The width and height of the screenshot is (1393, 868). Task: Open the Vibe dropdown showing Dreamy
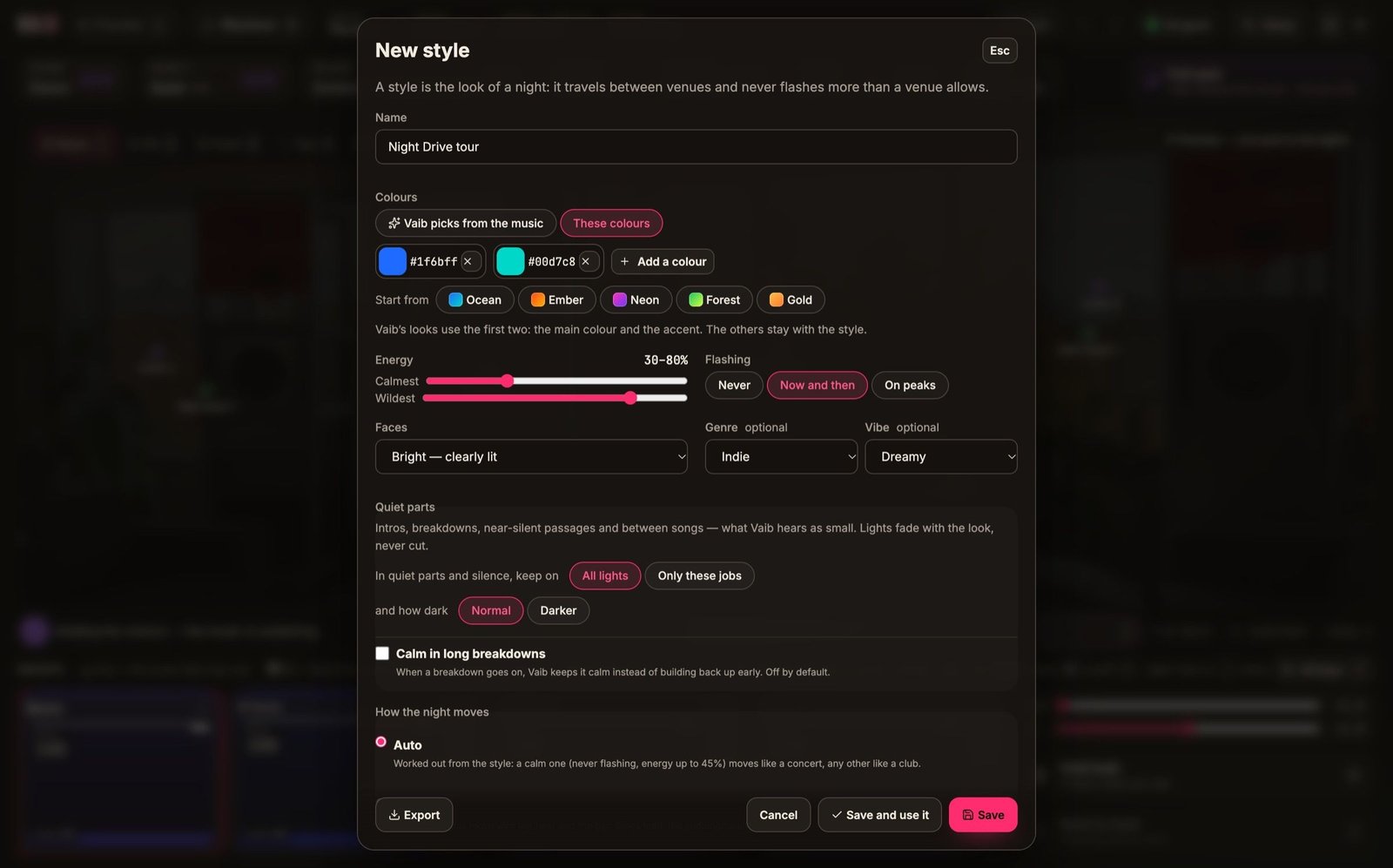tap(940, 456)
